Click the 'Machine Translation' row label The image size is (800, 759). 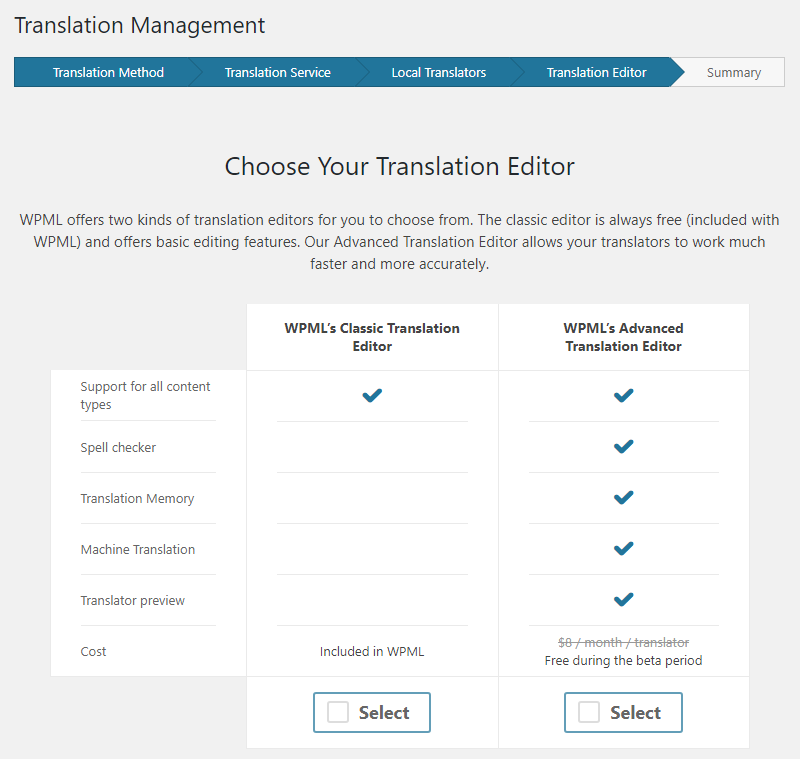click(138, 549)
